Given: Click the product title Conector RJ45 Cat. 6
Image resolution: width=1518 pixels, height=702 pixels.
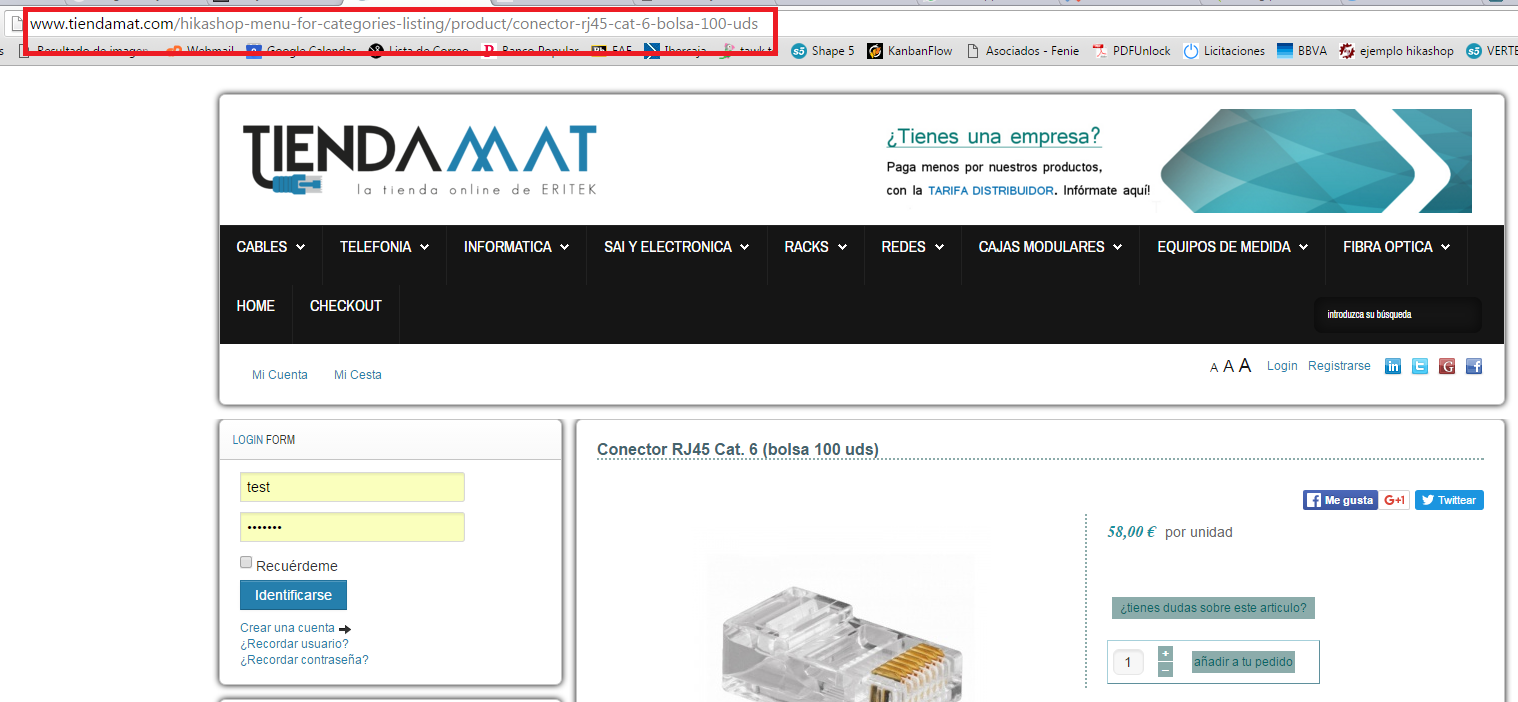Looking at the screenshot, I should [738, 450].
